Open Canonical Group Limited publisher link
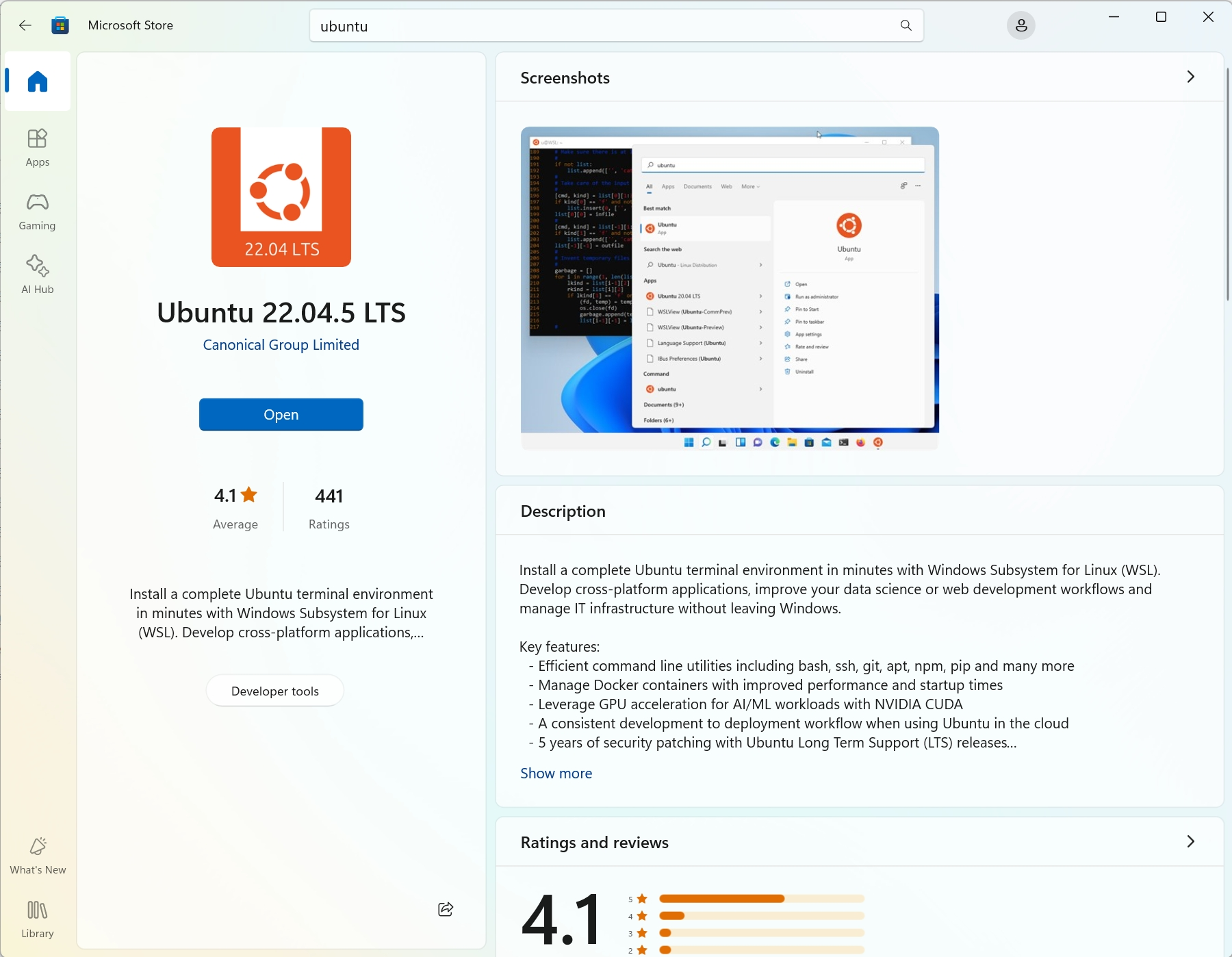Viewport: 1232px width, 957px height. point(281,345)
